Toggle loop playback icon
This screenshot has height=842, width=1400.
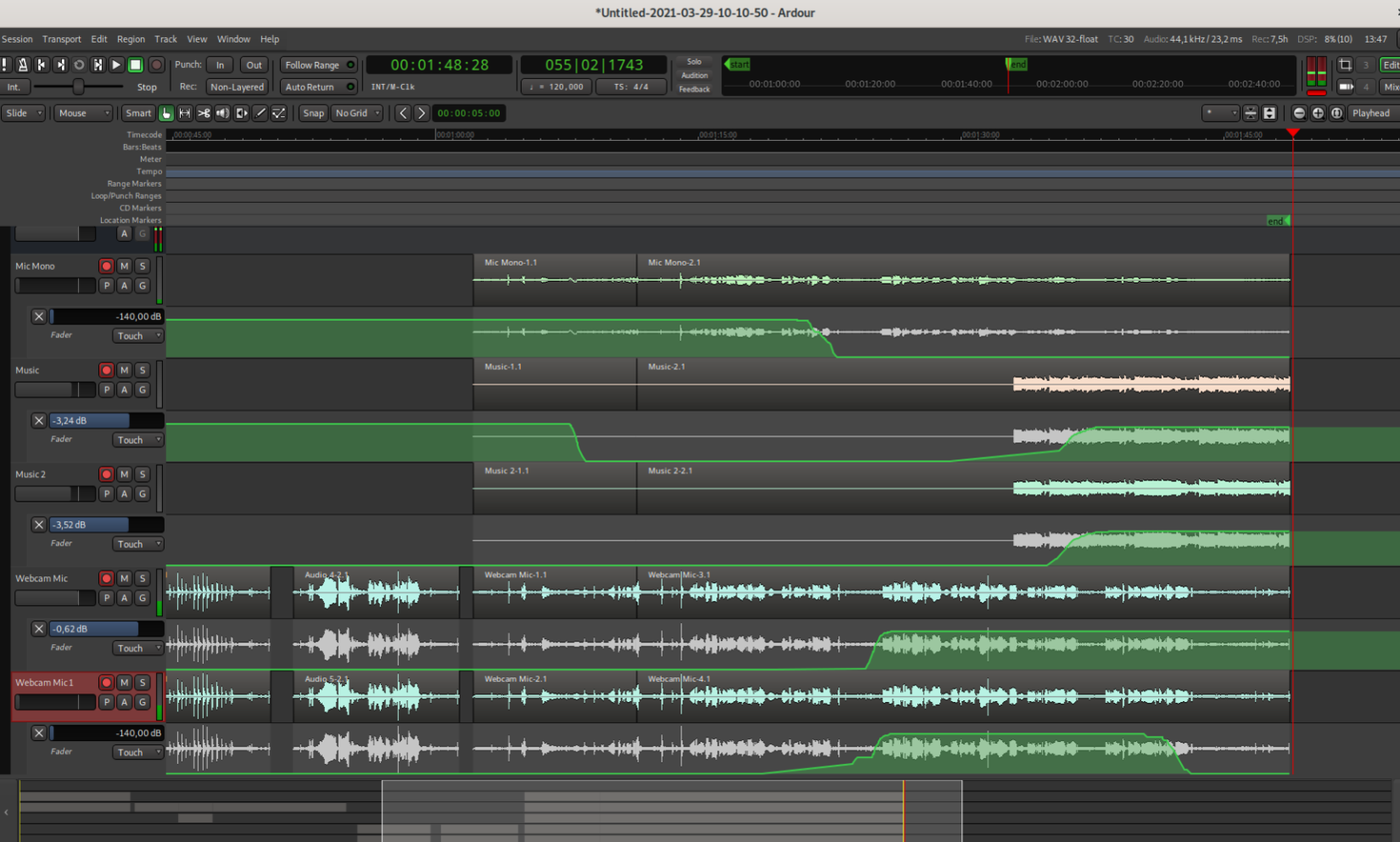[x=79, y=65]
